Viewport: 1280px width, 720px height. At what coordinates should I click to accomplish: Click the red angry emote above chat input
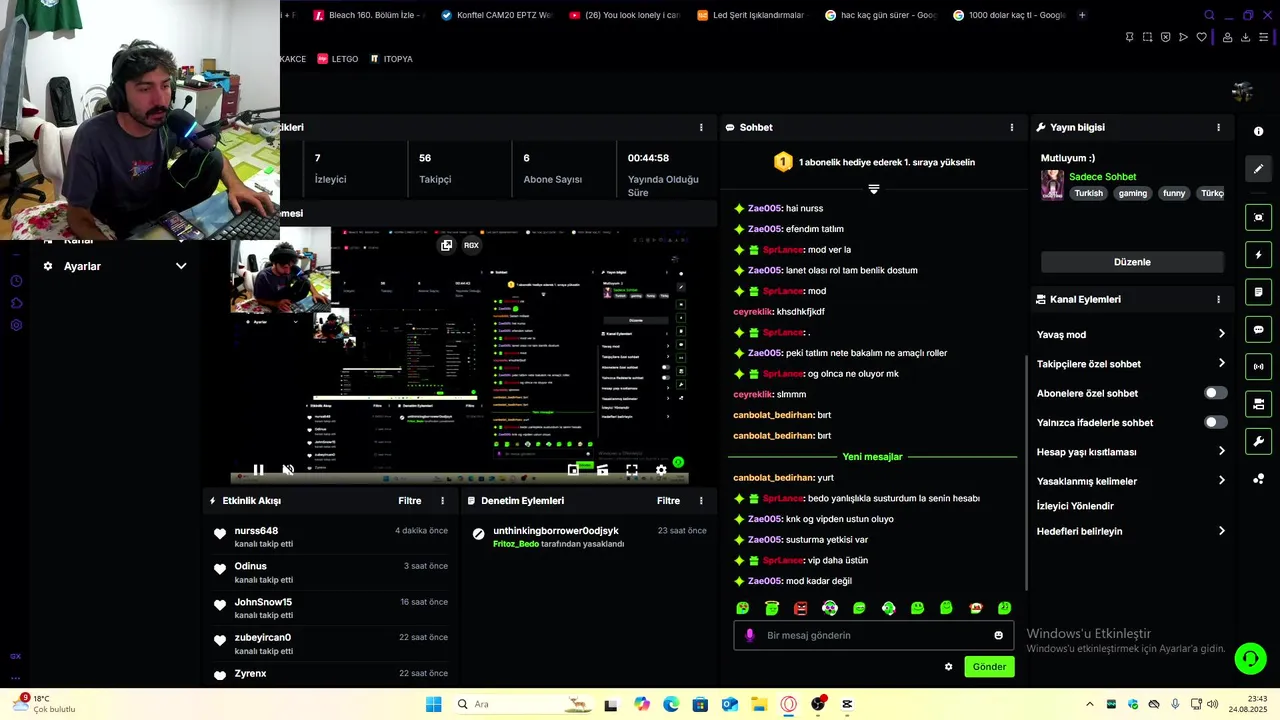[x=800, y=608]
